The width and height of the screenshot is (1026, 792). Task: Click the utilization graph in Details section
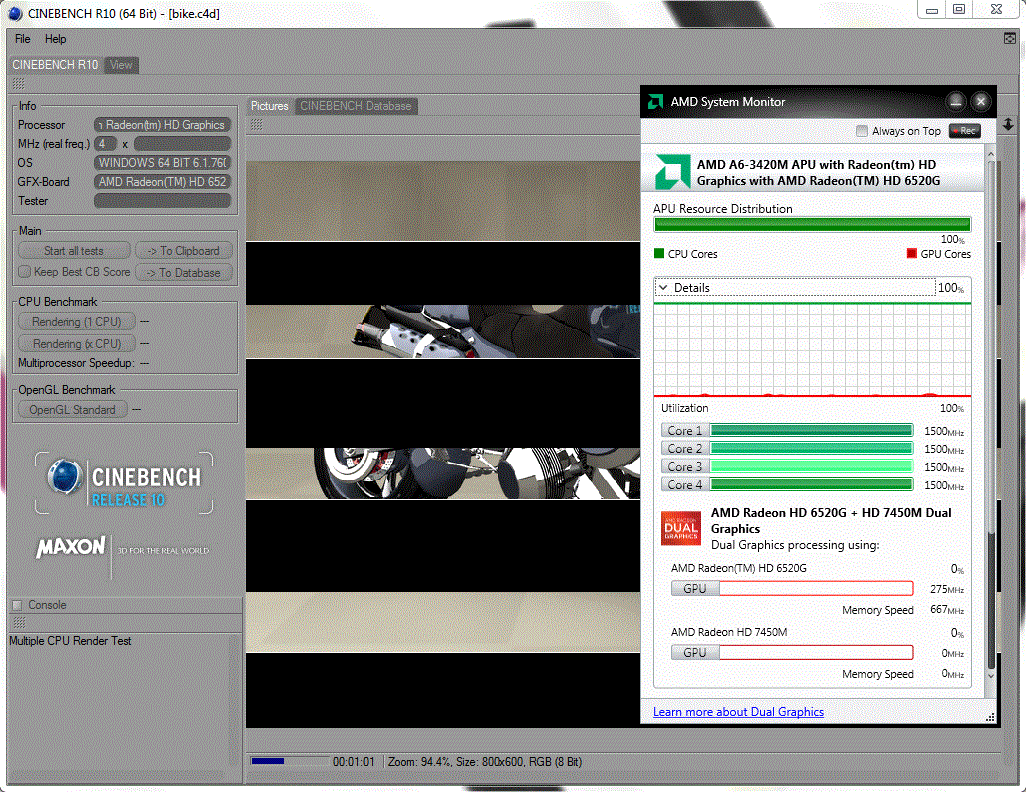point(812,350)
